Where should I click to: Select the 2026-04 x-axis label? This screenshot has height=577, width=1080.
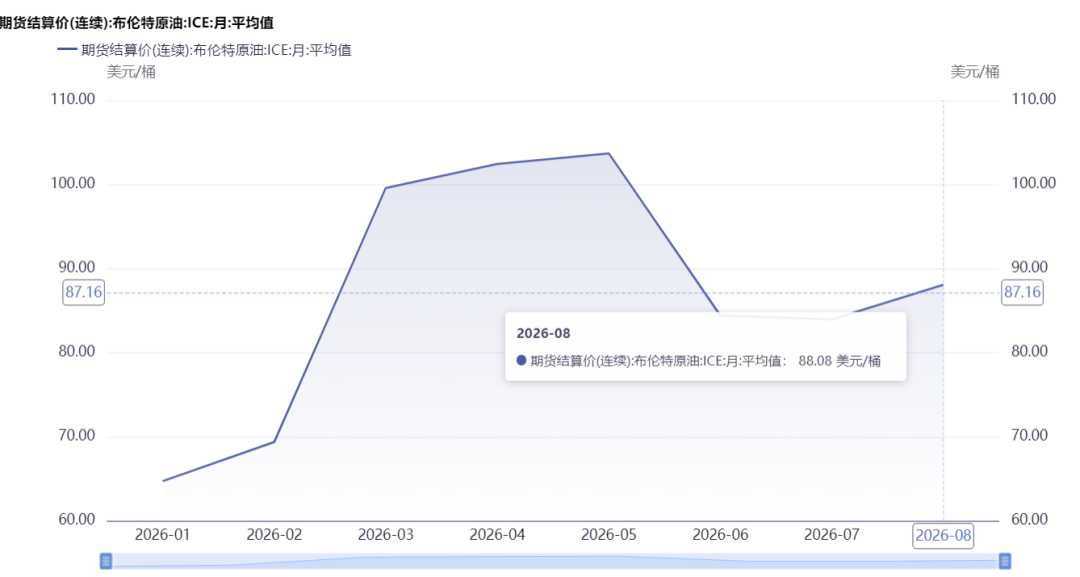pyautogui.click(x=497, y=535)
